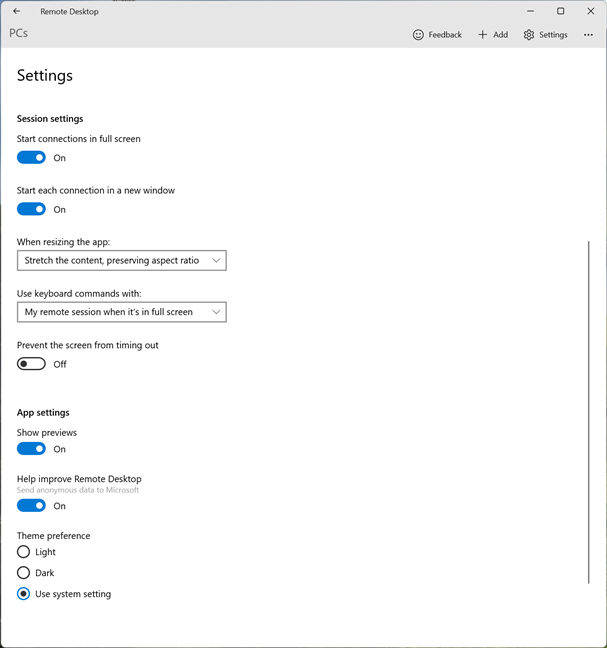Turn off Help improve Remote Desktop
Screen dimensions: 607x648
(x=32, y=506)
